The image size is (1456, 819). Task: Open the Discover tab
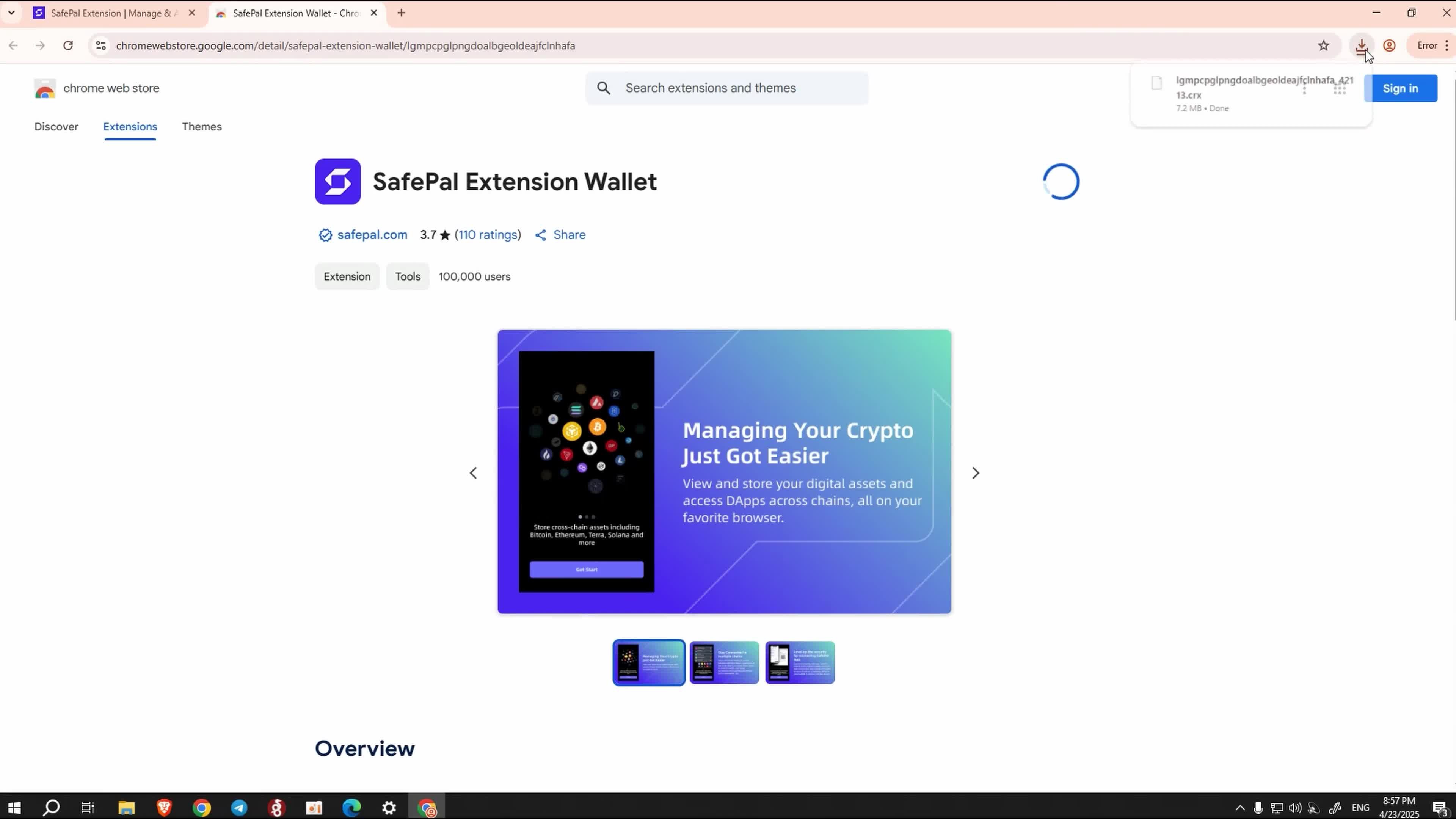pos(56,127)
